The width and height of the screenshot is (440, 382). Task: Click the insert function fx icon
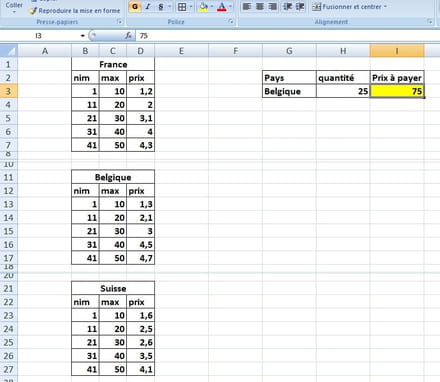(x=128, y=36)
